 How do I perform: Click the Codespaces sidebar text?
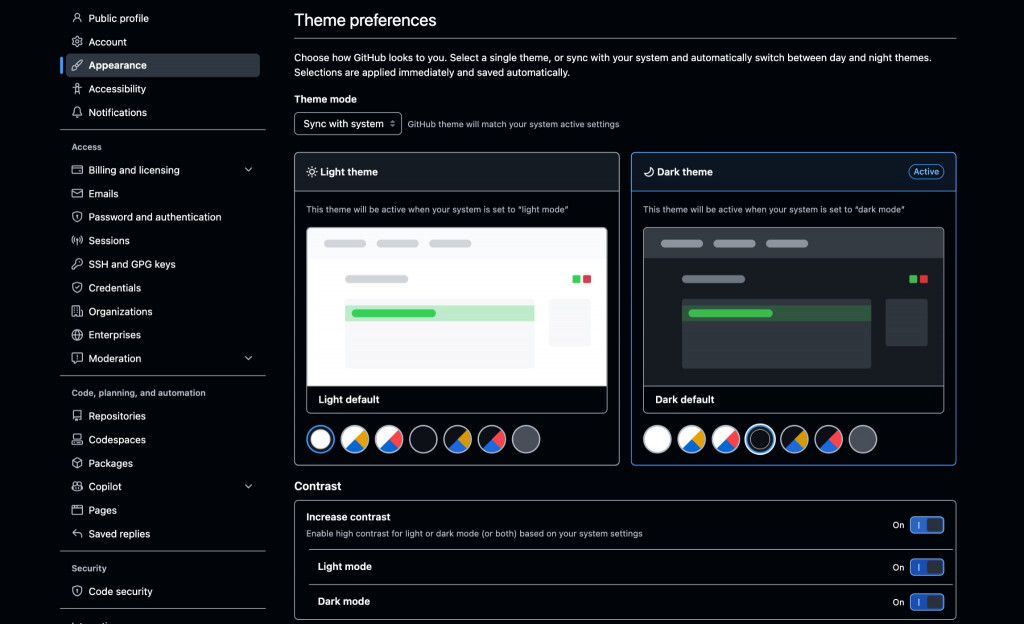[x=117, y=440]
